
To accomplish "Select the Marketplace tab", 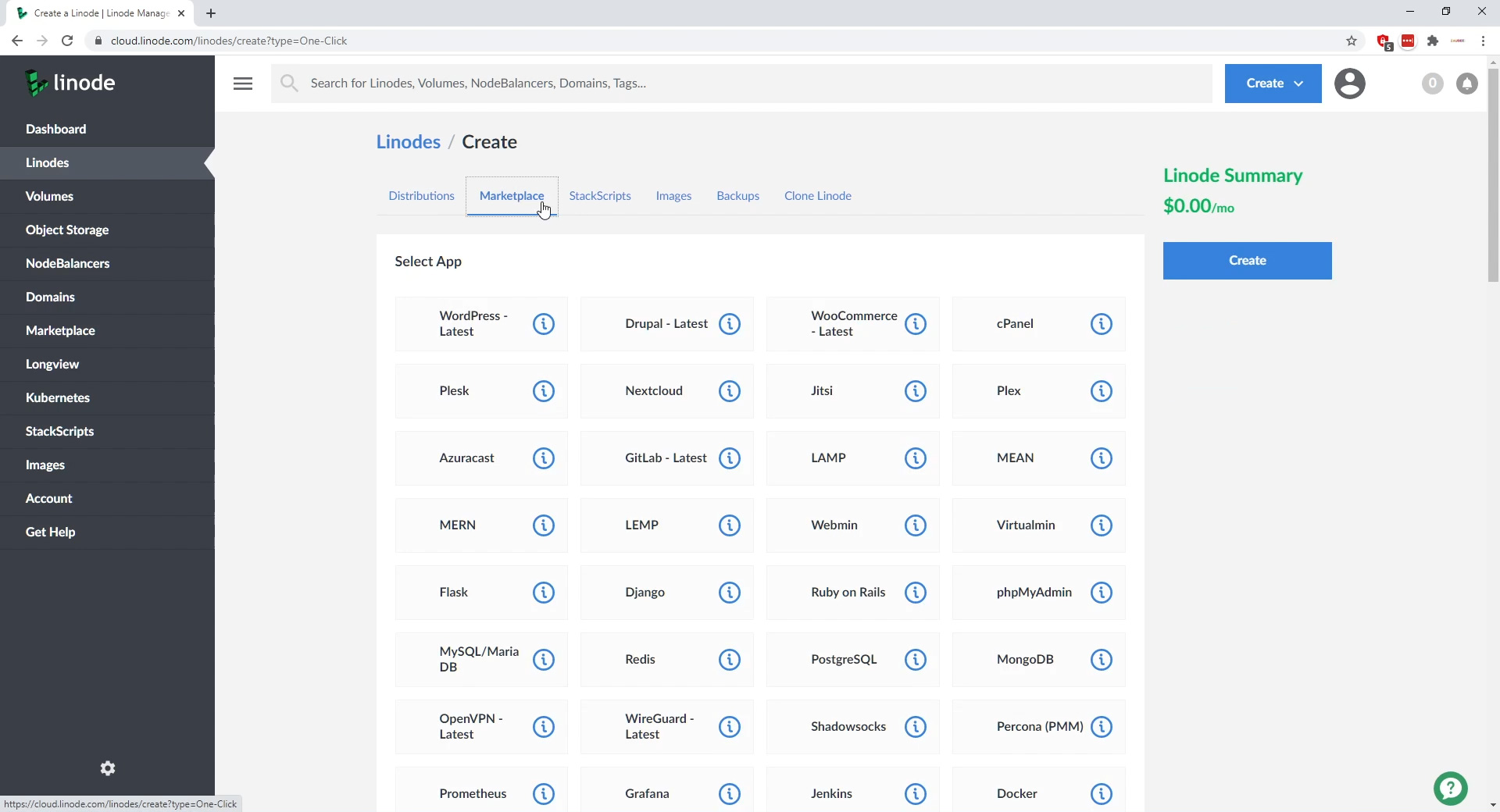I will [x=512, y=196].
